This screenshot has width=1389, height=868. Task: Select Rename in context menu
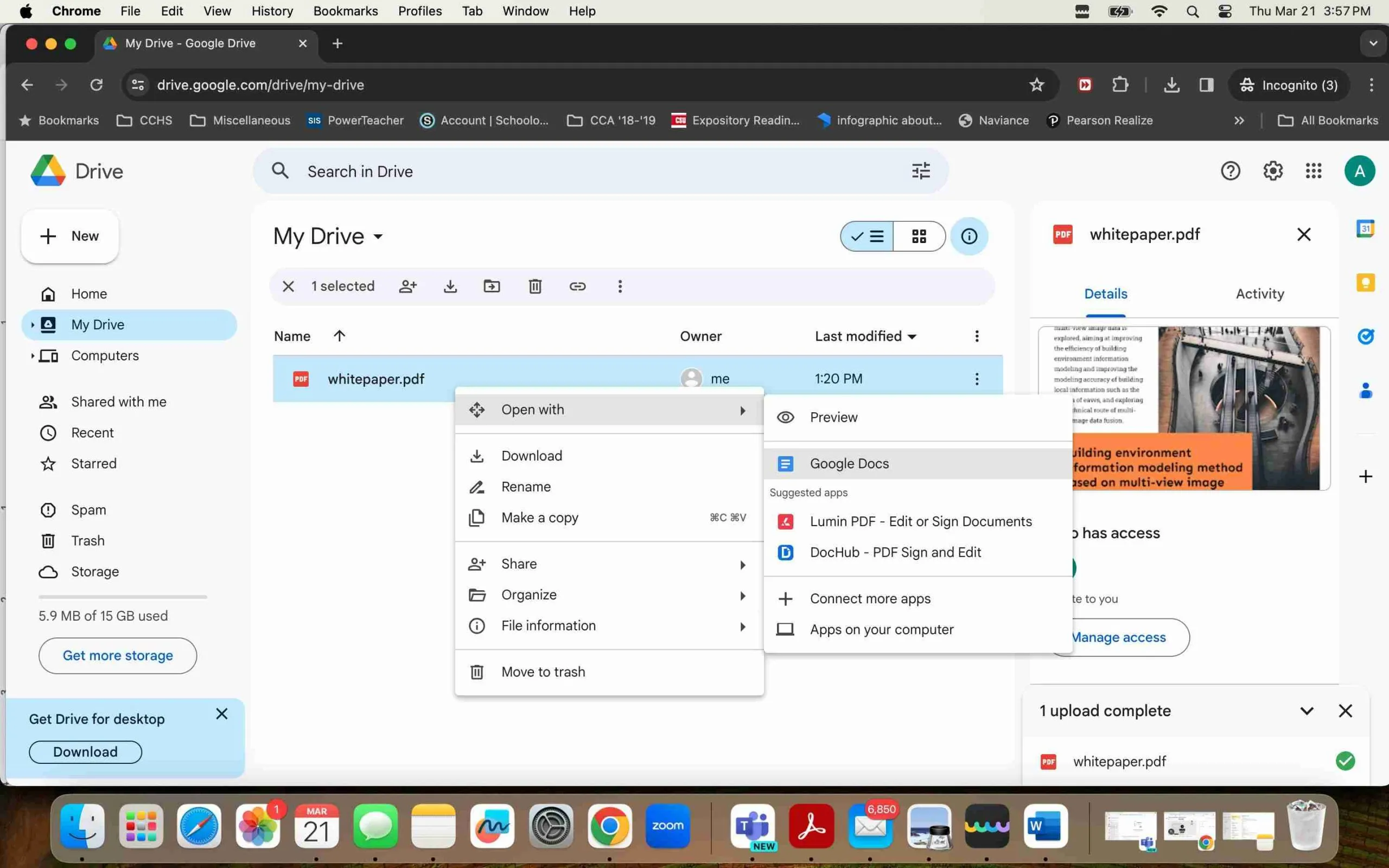609,487
